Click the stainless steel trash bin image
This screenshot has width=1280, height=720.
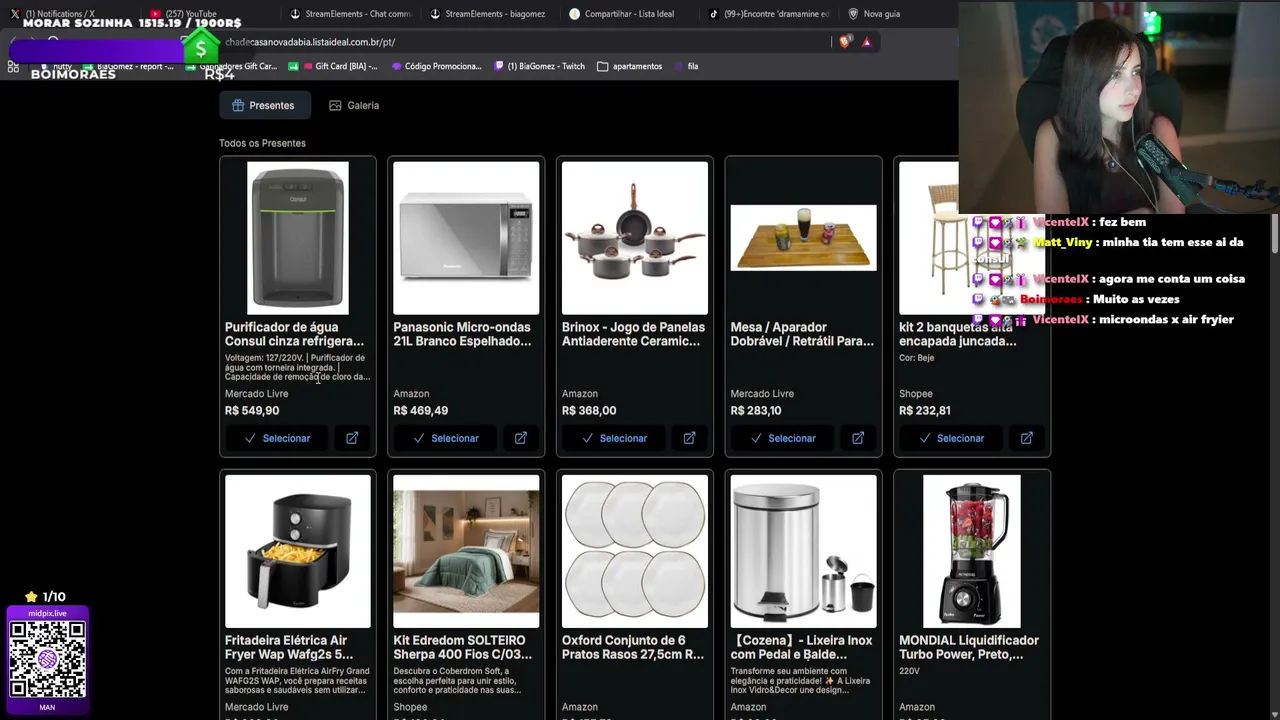pos(803,551)
